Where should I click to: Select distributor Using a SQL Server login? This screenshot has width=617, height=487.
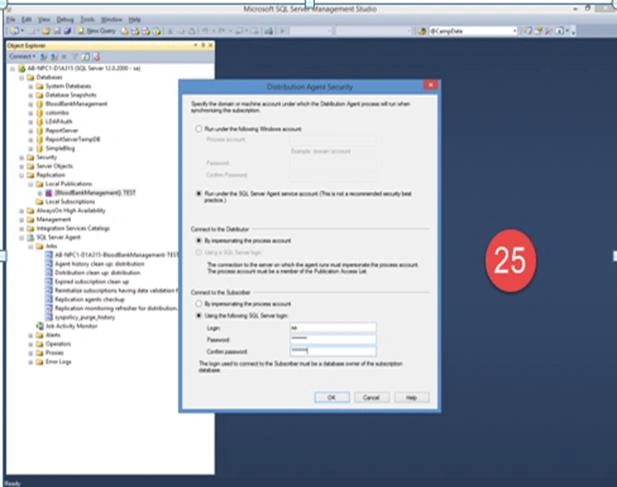(199, 252)
